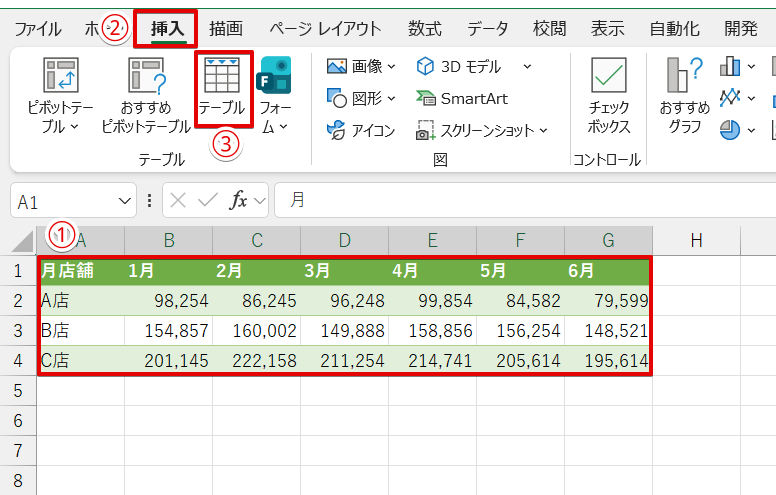Screen dimensions: 776x495
Task: Select cell containing 98,254
Action: click(x=169, y=300)
